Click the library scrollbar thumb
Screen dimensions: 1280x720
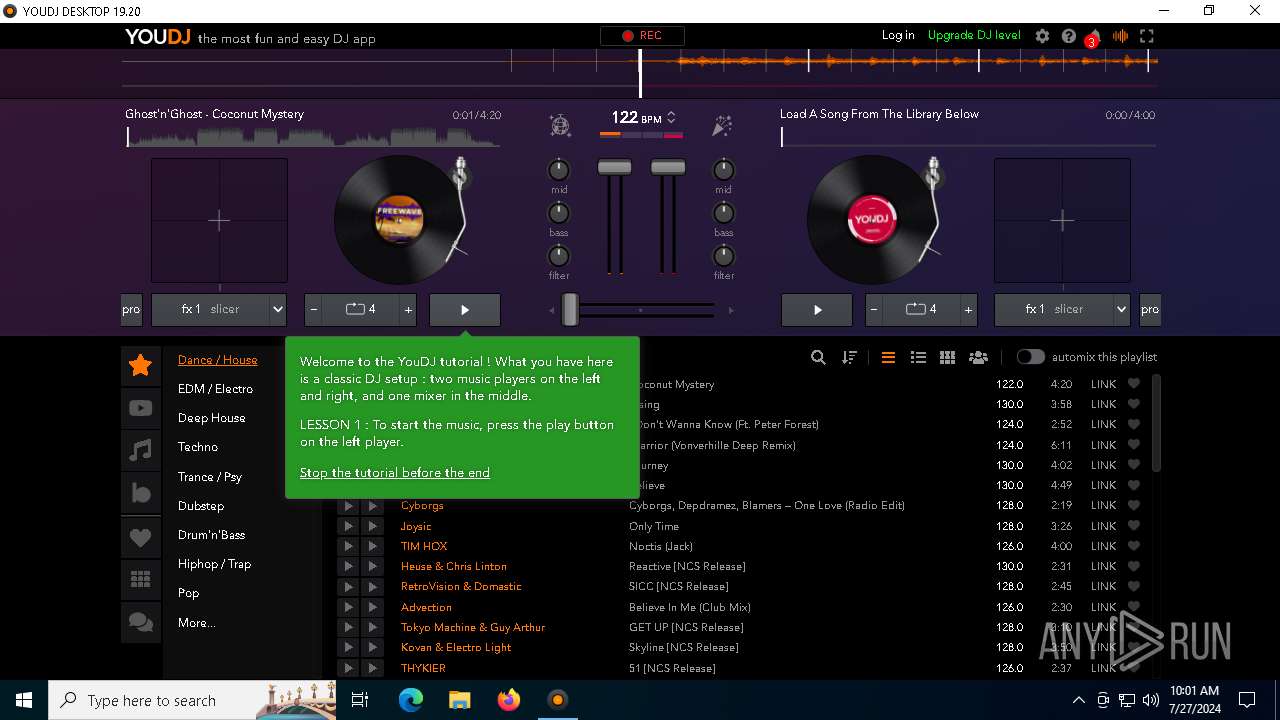tap(1157, 422)
